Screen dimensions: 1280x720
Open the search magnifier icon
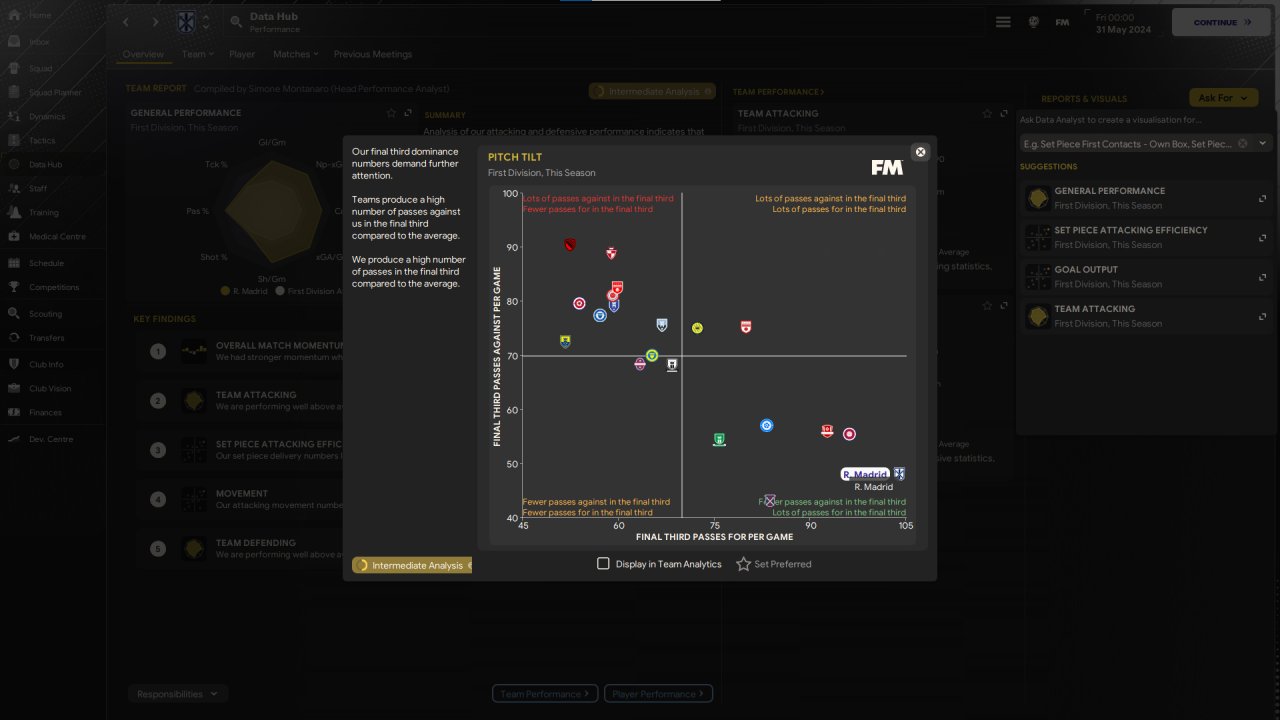pos(235,21)
